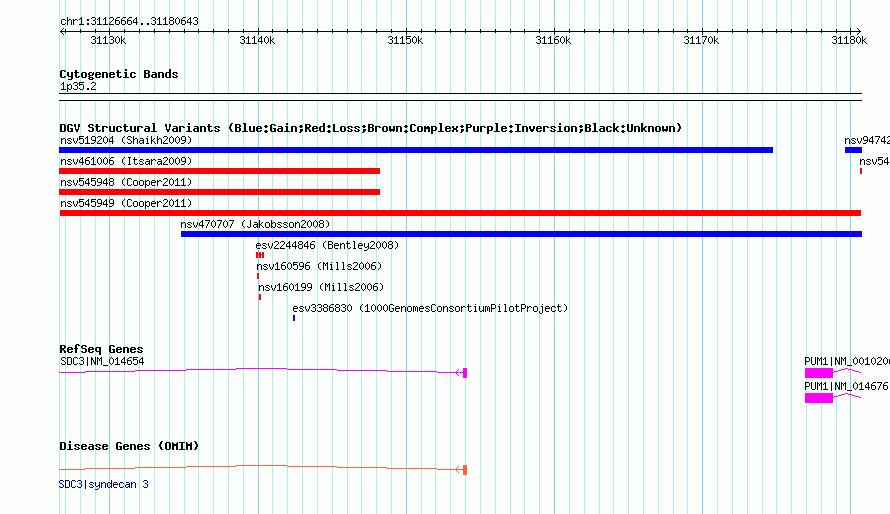Select the small esv2244846 Bentley2008 marker
The width and height of the screenshot is (890, 514).
260,255
